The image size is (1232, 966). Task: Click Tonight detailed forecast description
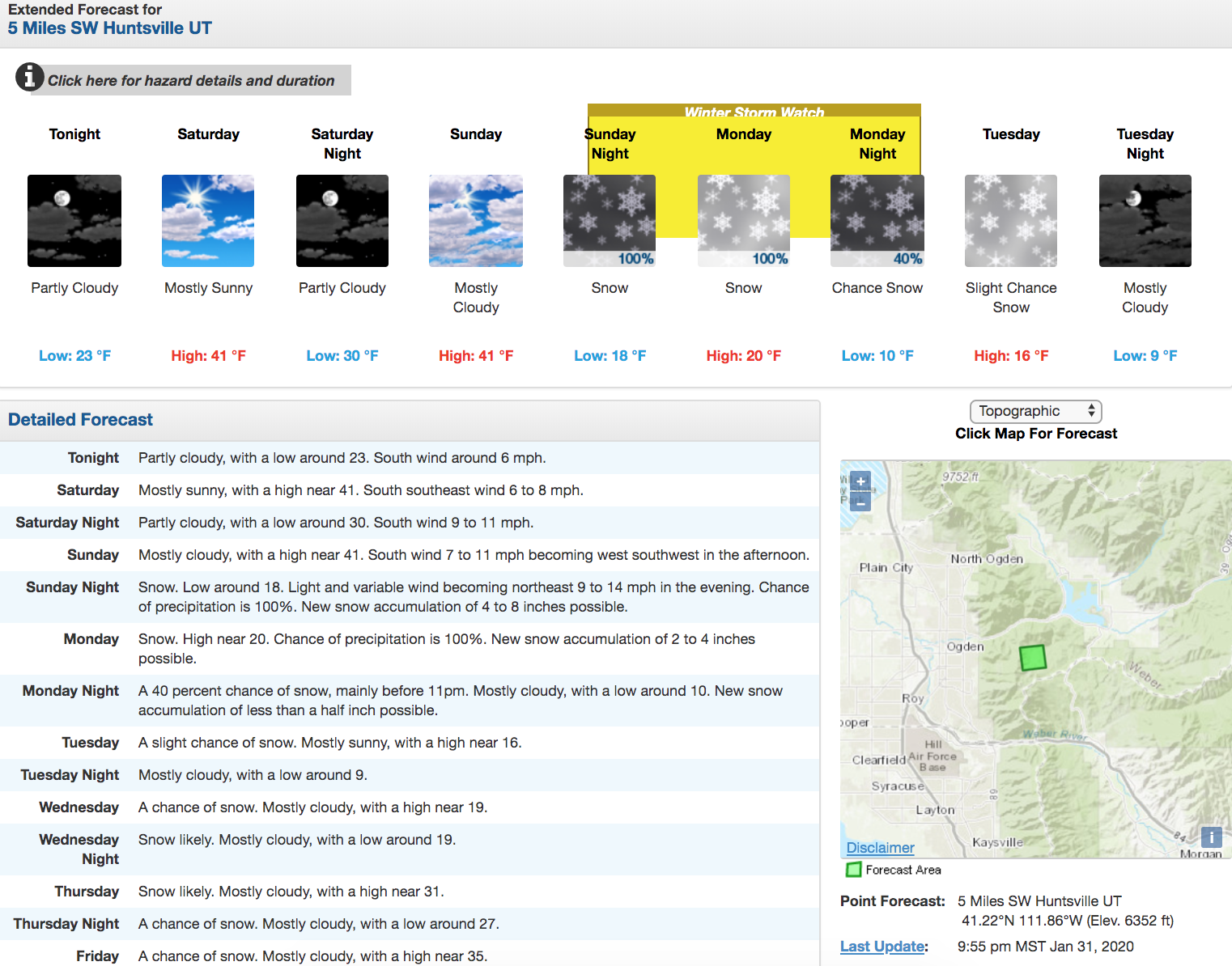coord(342,458)
